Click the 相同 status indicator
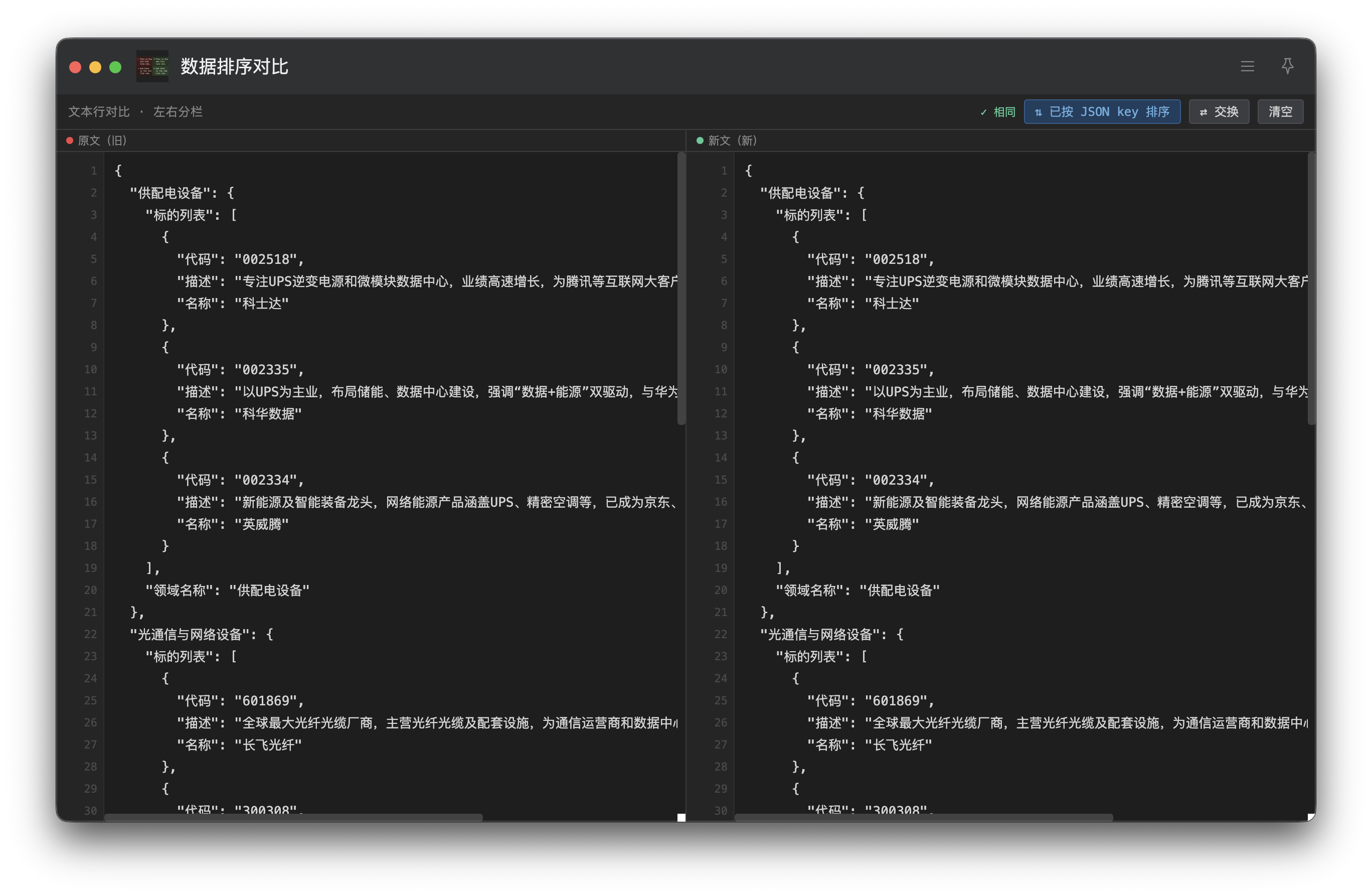The image size is (1372, 896). (x=998, y=112)
